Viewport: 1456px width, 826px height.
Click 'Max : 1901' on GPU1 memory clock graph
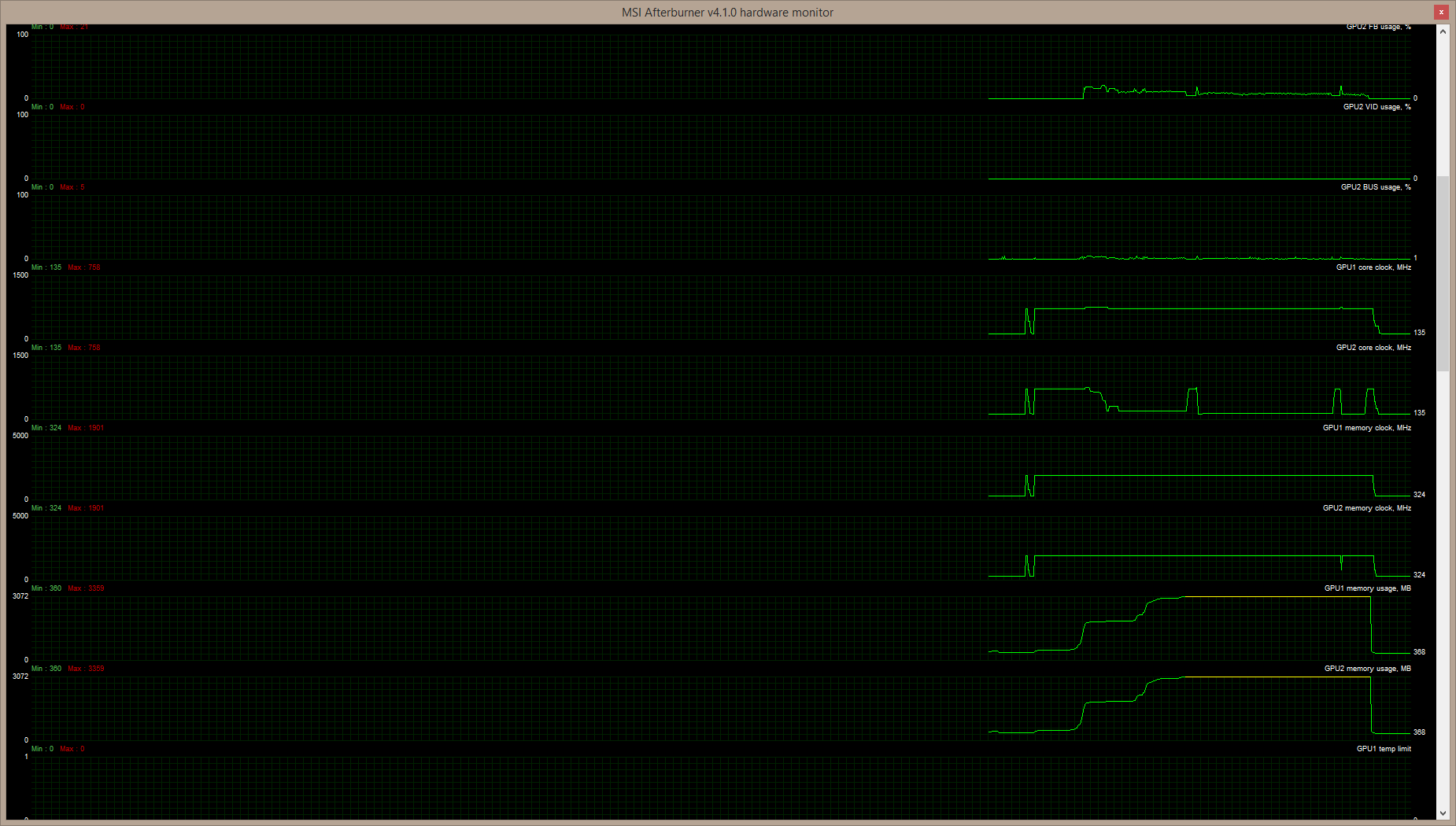point(86,428)
